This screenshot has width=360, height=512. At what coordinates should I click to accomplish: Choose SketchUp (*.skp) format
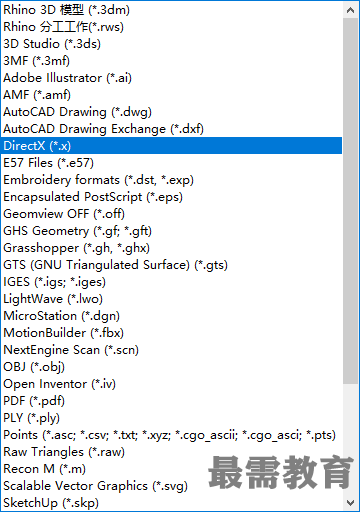click(171, 503)
